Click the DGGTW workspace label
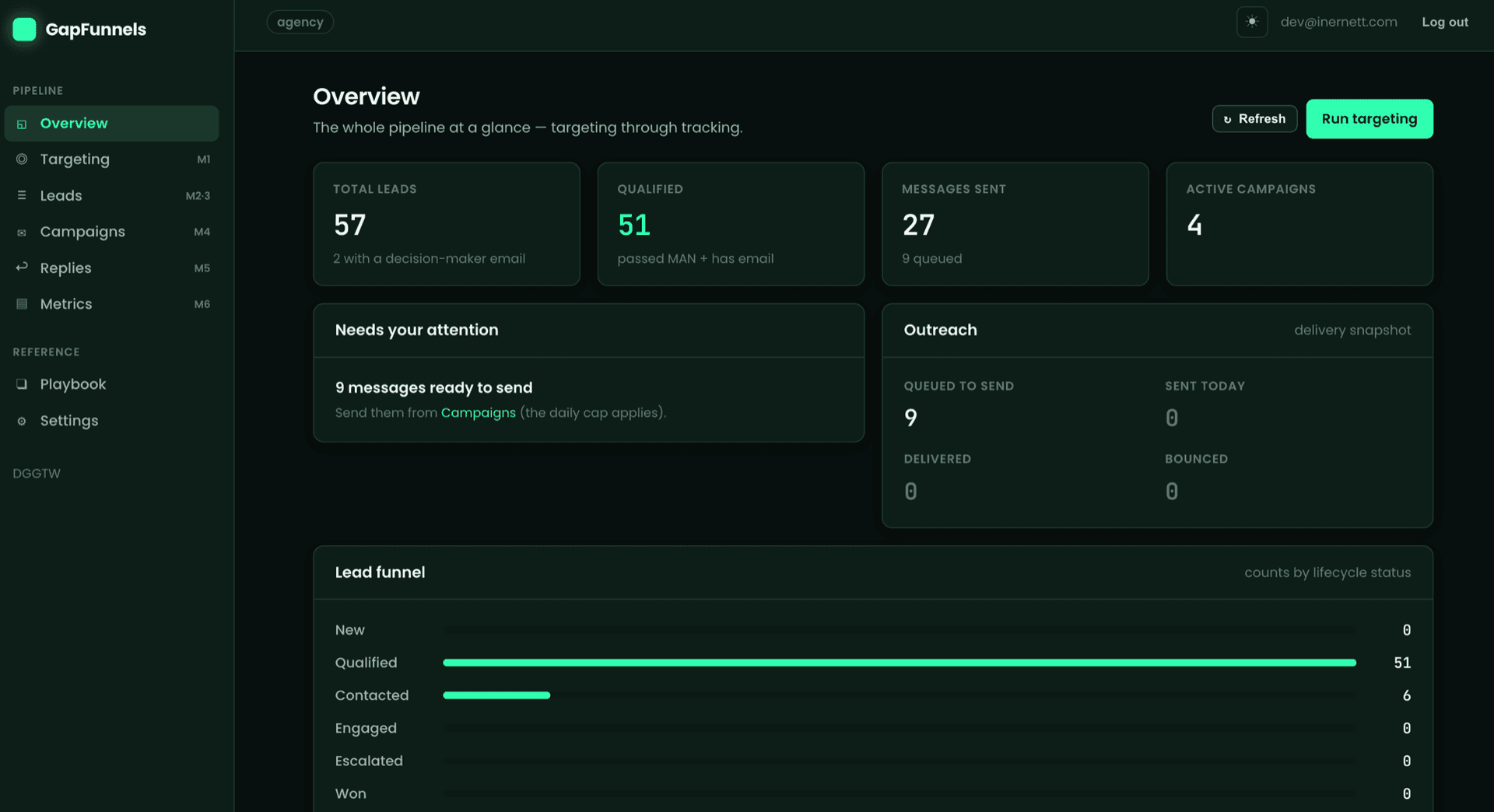 click(37, 474)
